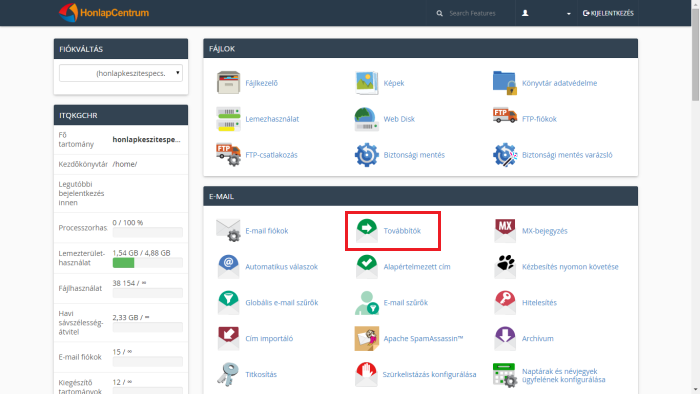Open the Archívum download envelope icon
This screenshot has height=394, width=700.
505,338
